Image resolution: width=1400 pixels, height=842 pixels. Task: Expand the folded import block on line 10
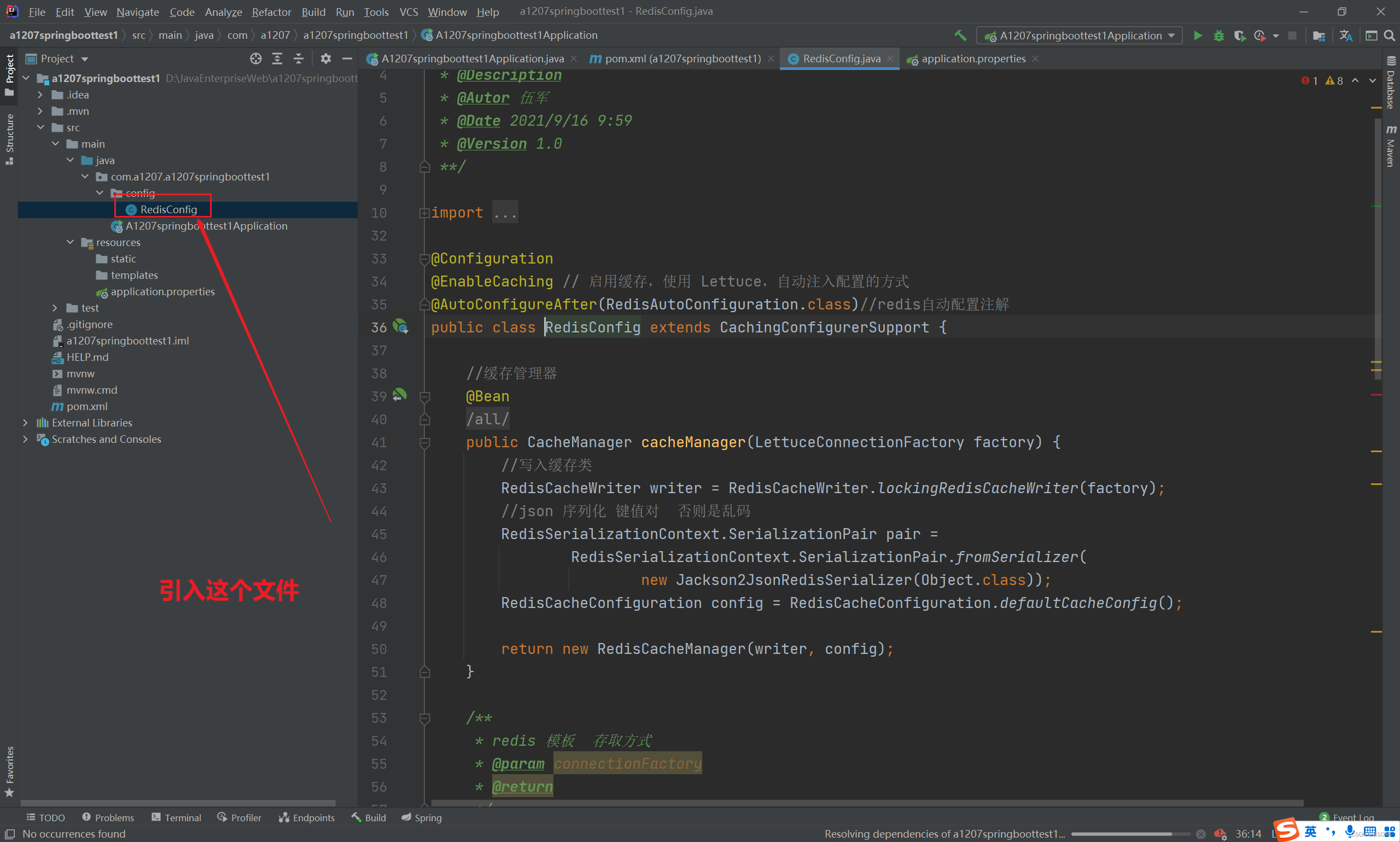tap(424, 213)
